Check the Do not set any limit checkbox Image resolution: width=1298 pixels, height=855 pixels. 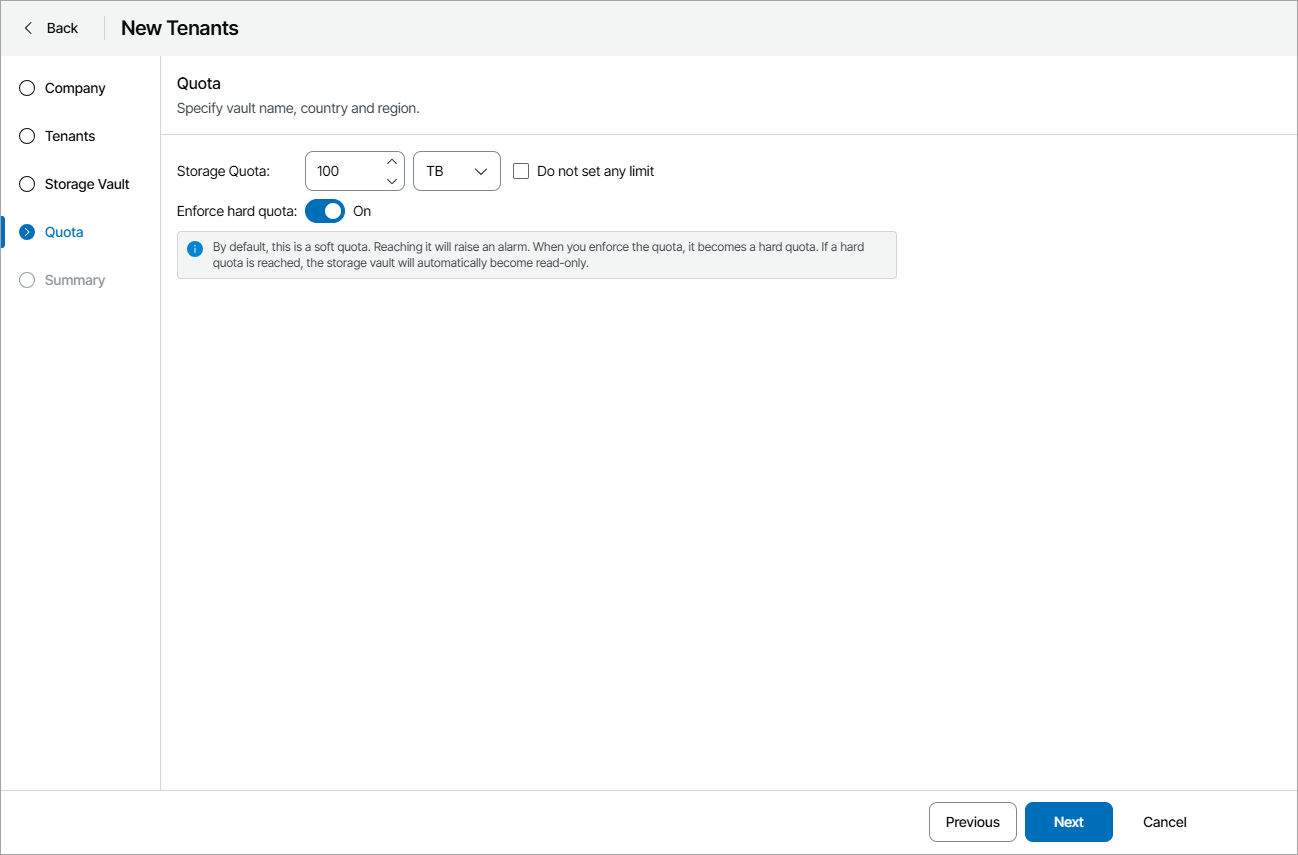pyautogui.click(x=521, y=171)
